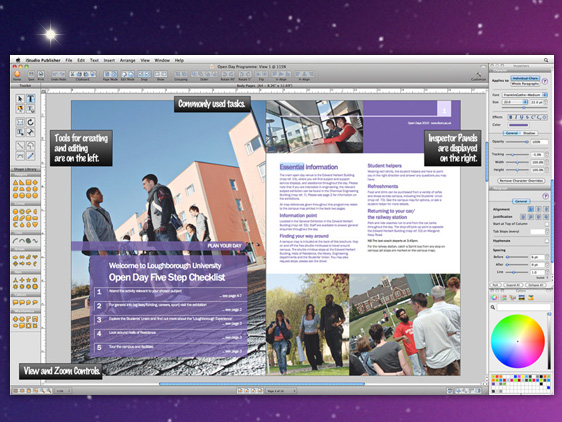Click the Opacity slider
Screen dimensions: 562x422
[516, 142]
